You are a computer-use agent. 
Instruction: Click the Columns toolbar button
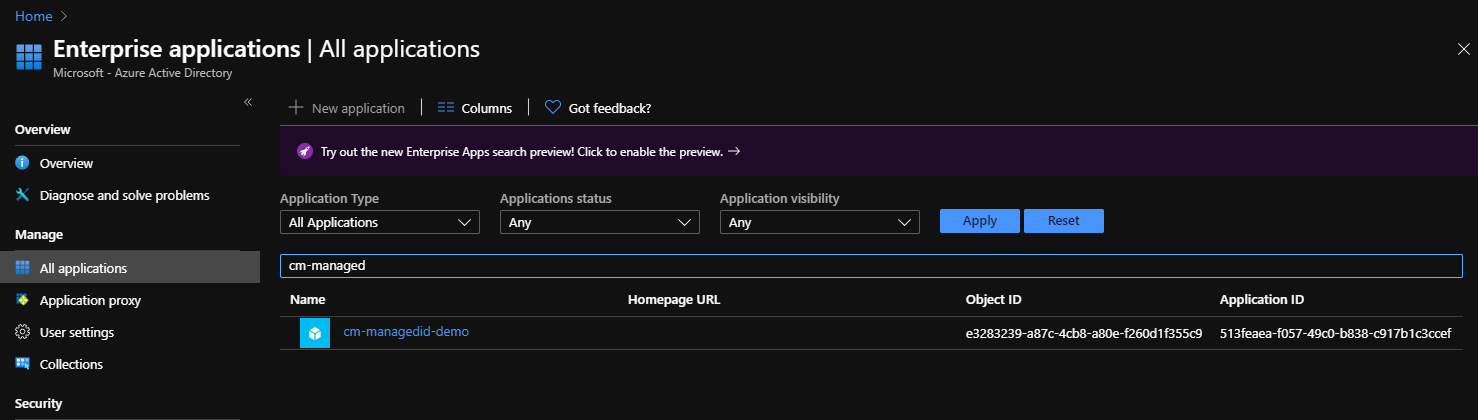475,108
